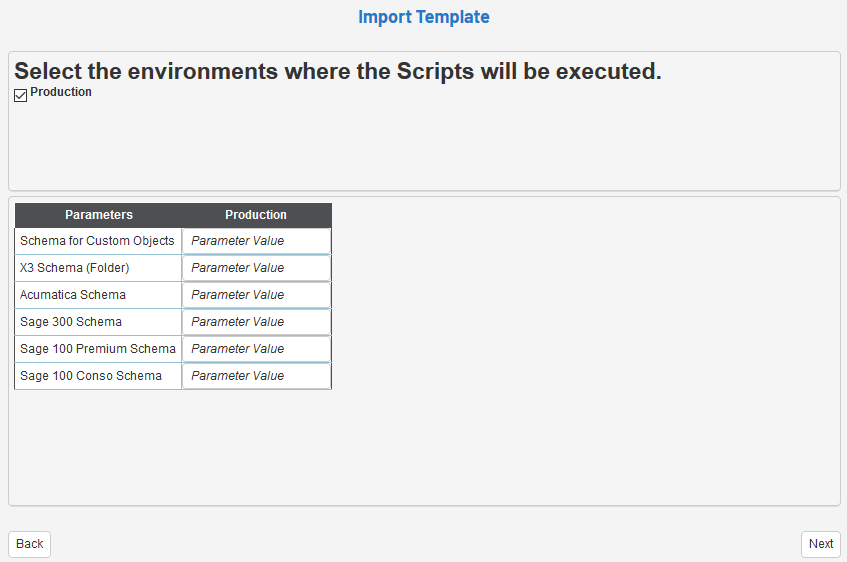Click Schema for Custom Objects value field
Viewport: 847px width, 562px height.
[256, 241]
